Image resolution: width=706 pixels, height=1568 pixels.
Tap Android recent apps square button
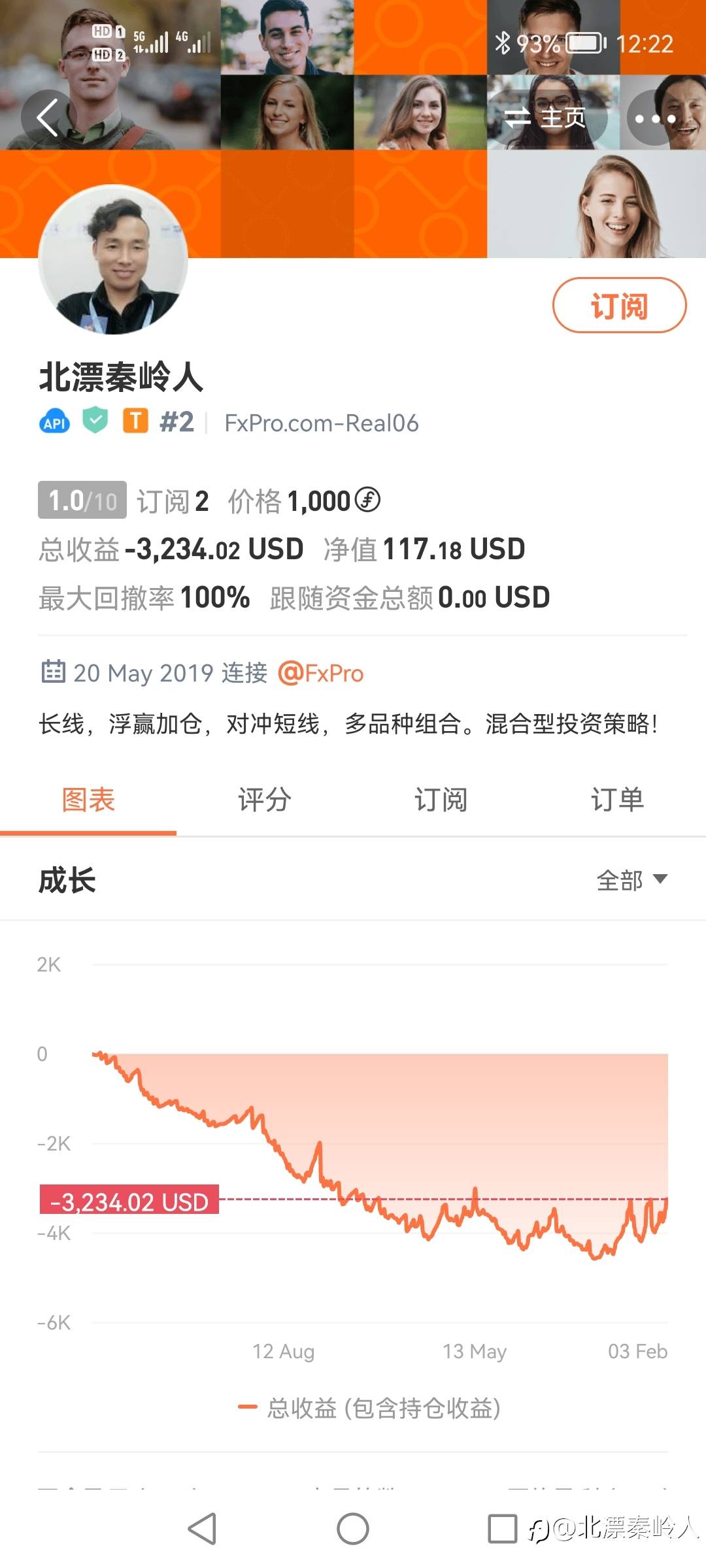click(x=503, y=1529)
